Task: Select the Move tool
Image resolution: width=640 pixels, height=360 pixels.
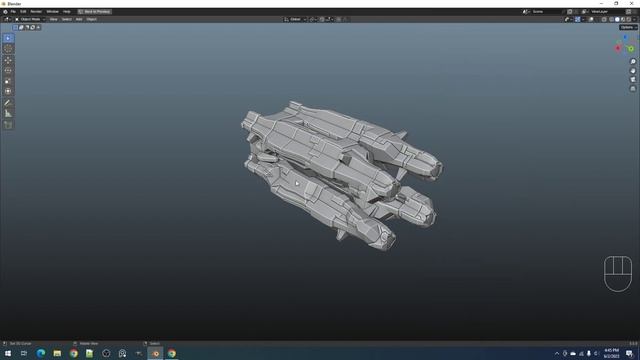Action: tap(8, 60)
